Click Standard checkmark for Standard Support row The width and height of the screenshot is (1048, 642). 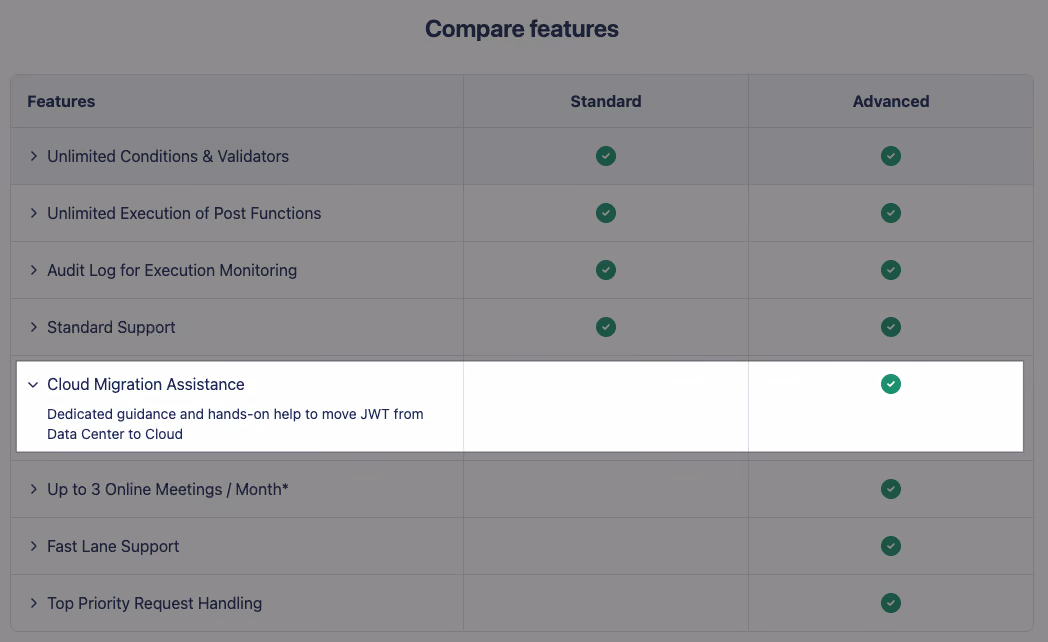point(606,327)
